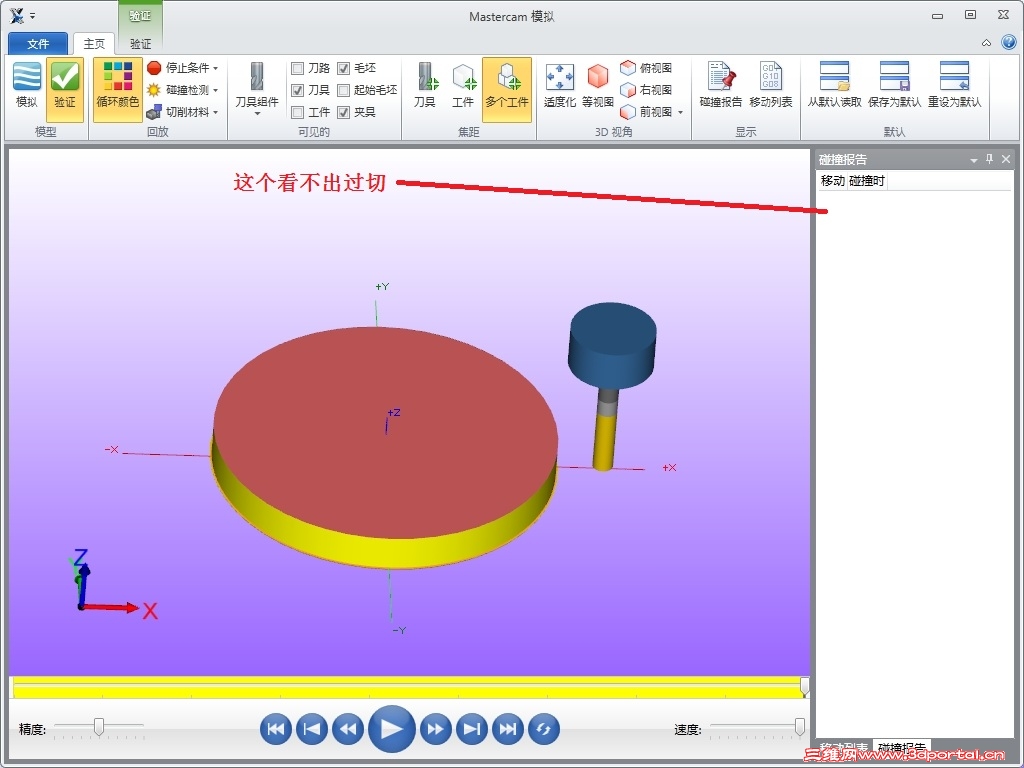Toggle the loop playback button

pos(543,729)
